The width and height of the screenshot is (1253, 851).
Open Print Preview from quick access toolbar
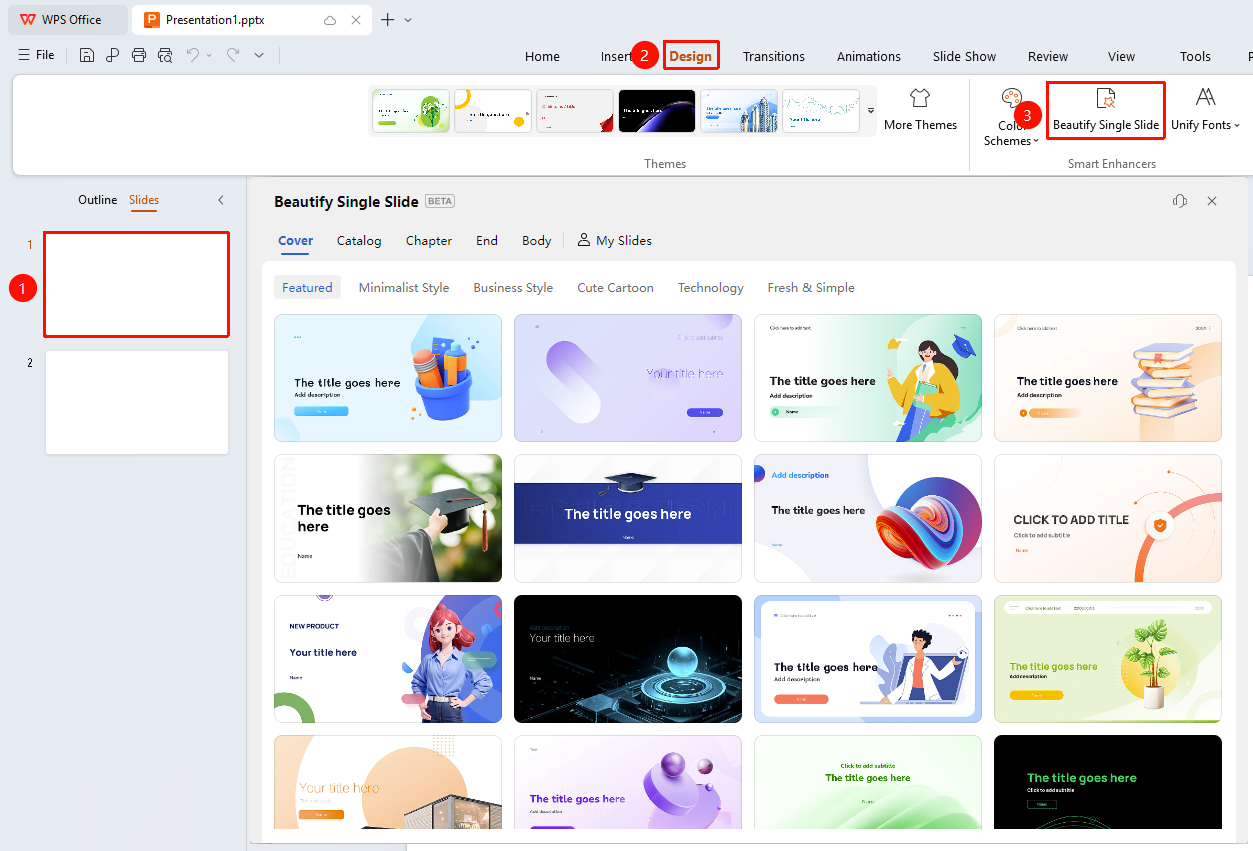pos(165,55)
